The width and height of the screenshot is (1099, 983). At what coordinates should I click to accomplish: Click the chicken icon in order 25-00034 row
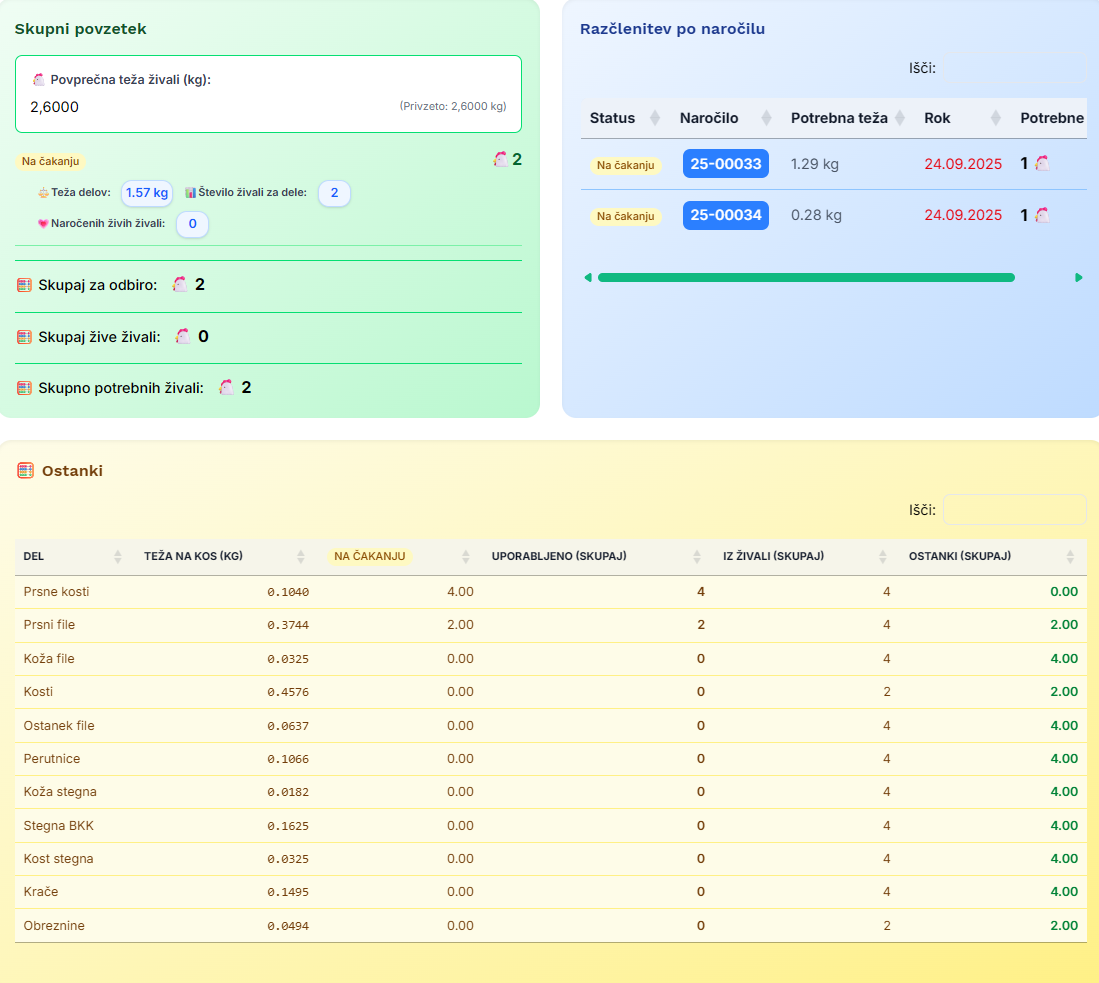[1042, 215]
